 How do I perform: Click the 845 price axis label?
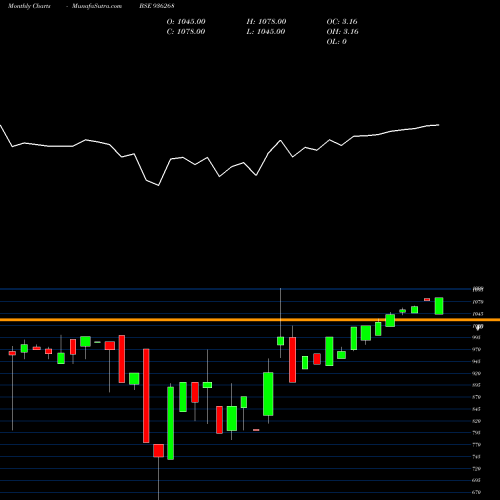point(477,409)
